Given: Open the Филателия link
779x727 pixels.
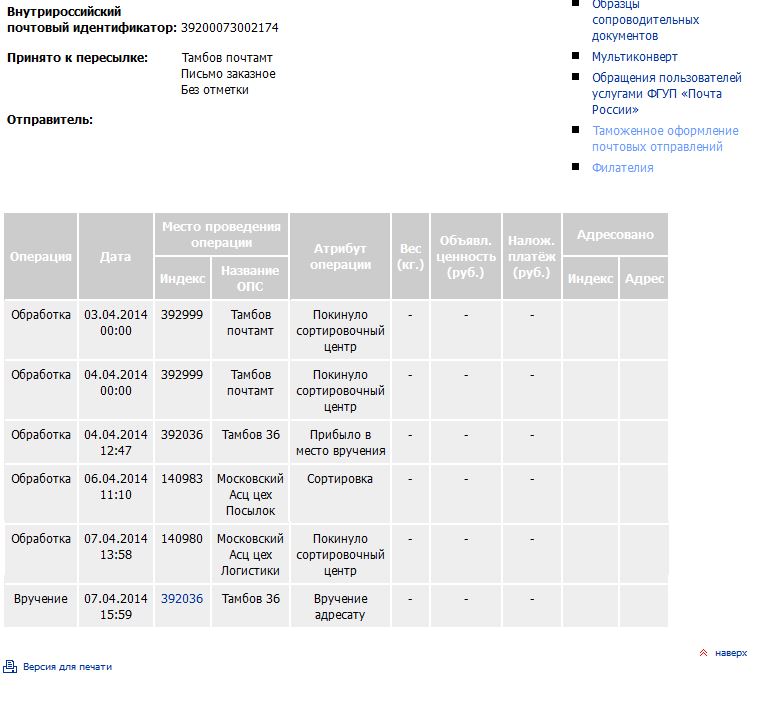Looking at the screenshot, I should 623,168.
